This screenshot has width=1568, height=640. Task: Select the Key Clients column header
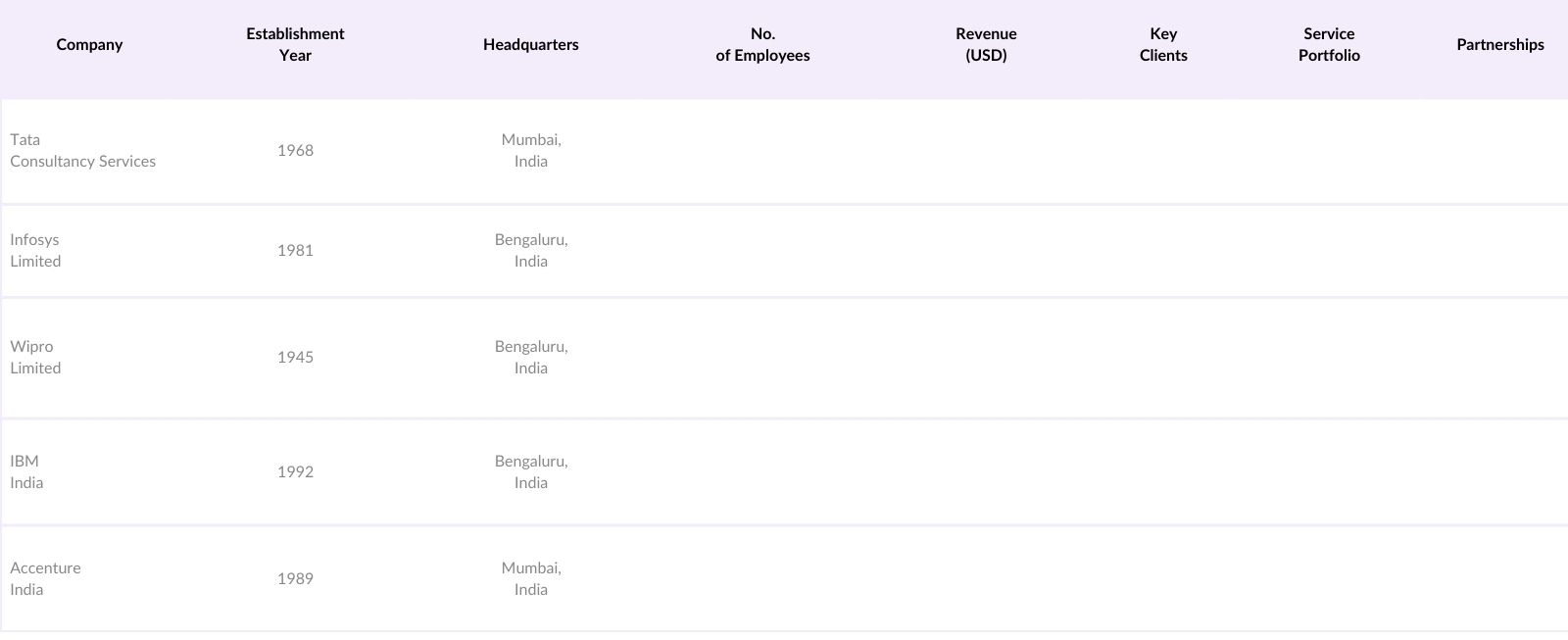pyautogui.click(x=1163, y=45)
